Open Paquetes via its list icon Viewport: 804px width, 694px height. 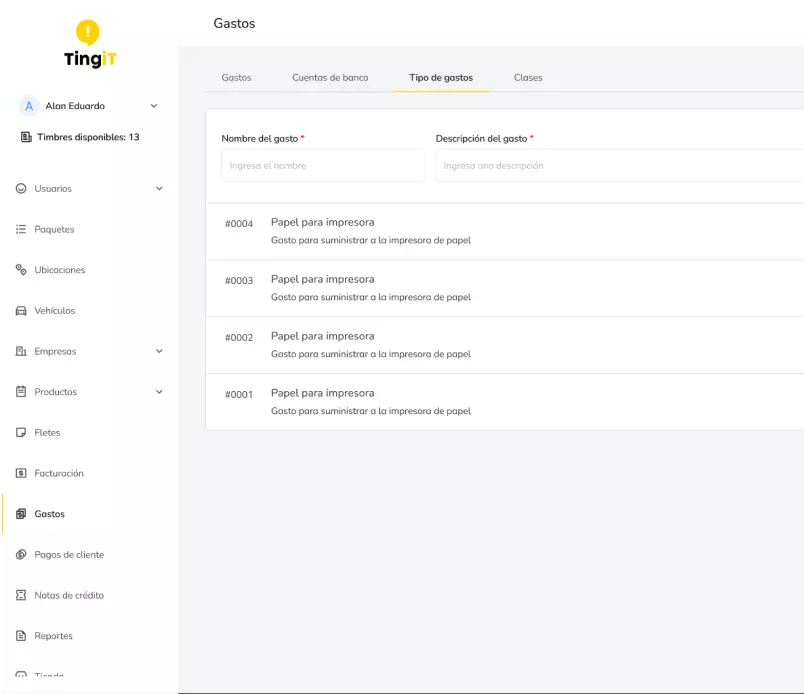pyautogui.click(x=21, y=230)
